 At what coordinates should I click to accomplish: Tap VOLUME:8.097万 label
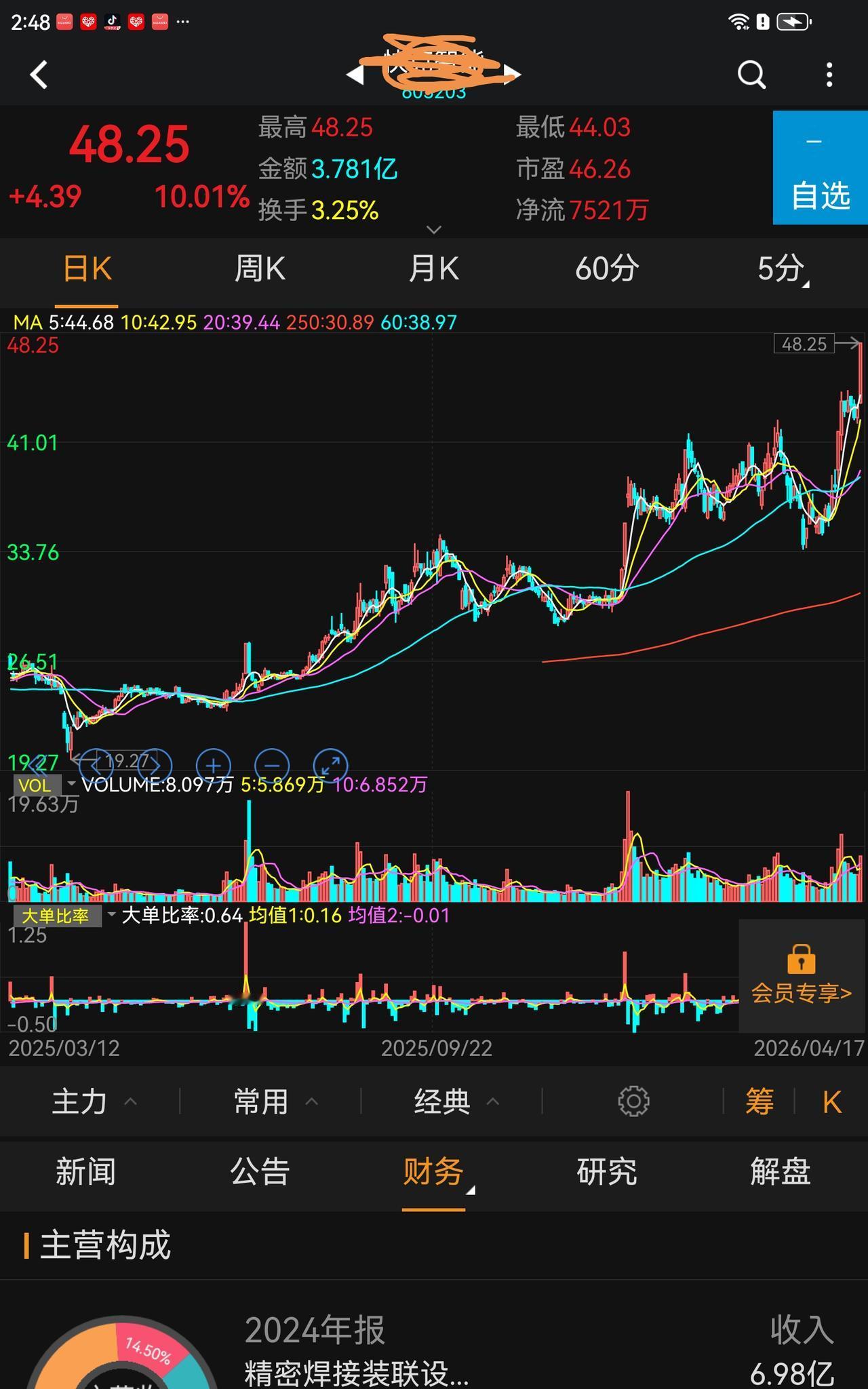[157, 785]
